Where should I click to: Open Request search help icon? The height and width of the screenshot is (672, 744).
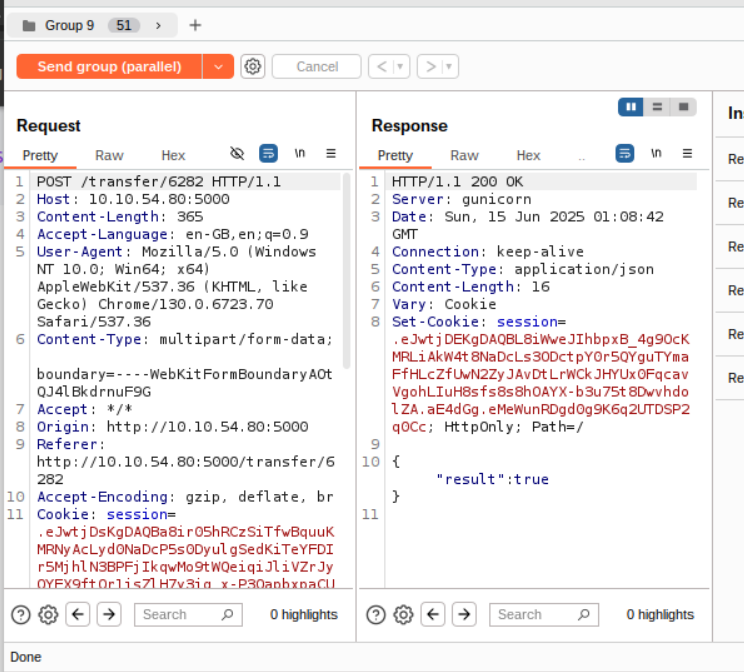(x=21, y=615)
